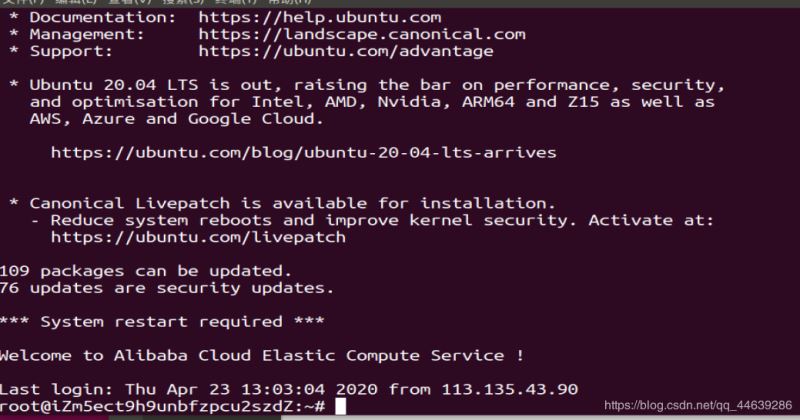The image size is (800, 420).
Task: Open the landscape.canonical.com management link
Action: [x=361, y=34]
